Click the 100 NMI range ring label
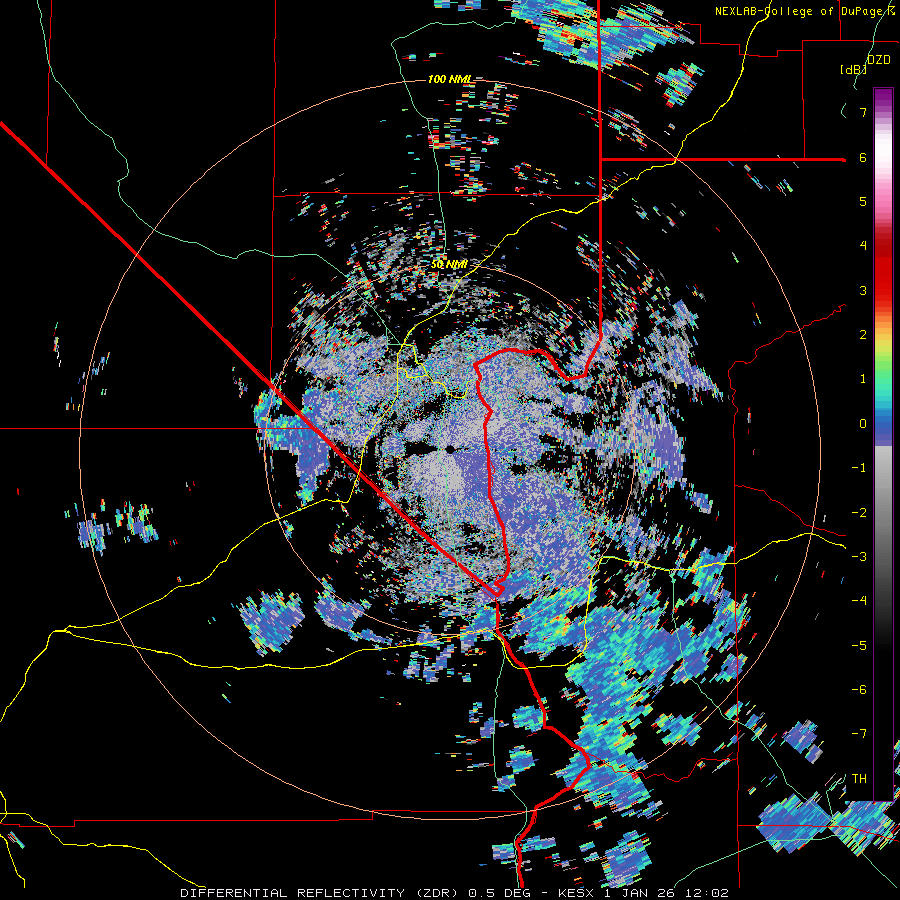Viewport: 900px width, 900px height. click(x=451, y=79)
